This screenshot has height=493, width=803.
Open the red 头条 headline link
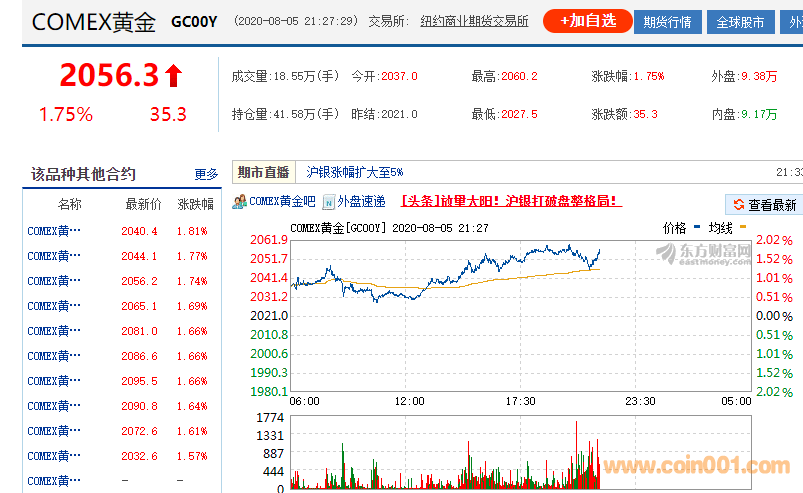coord(511,201)
